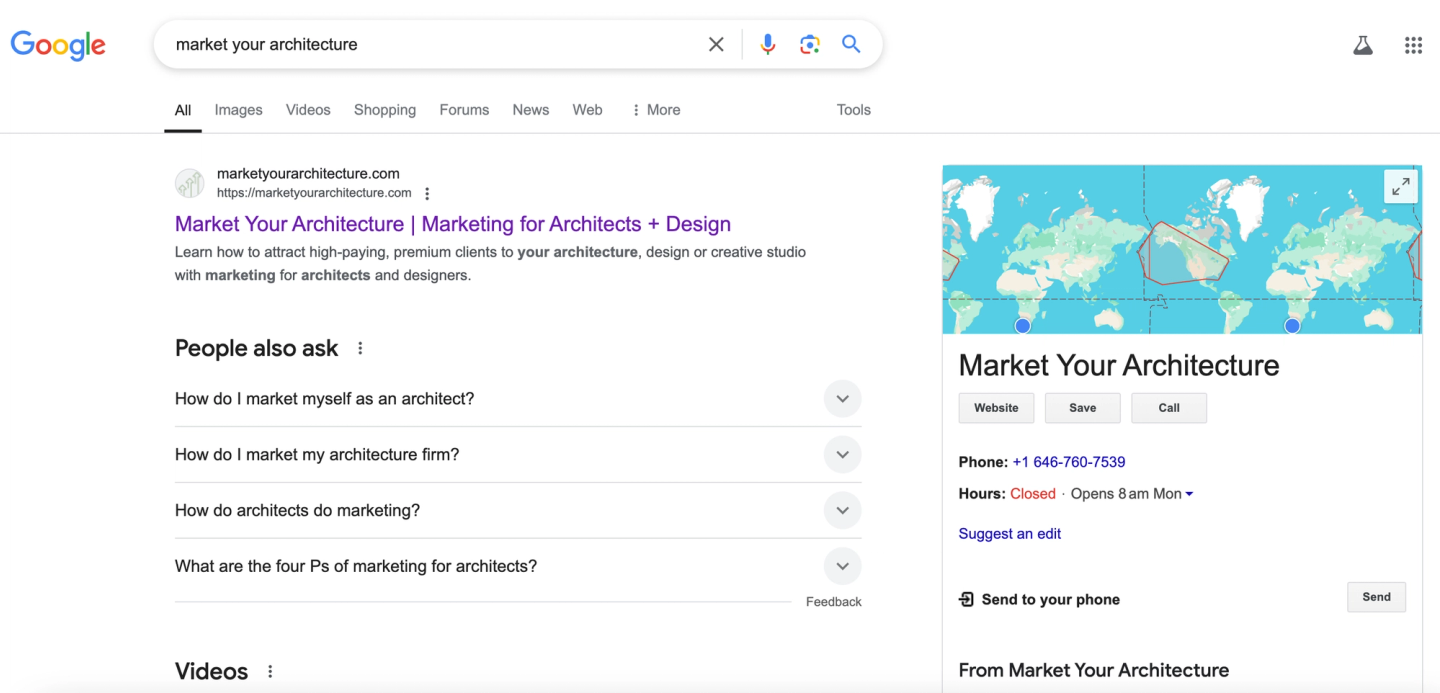Start voice search with microphone icon
Viewport: 1440px width, 693px height.
tap(768, 44)
